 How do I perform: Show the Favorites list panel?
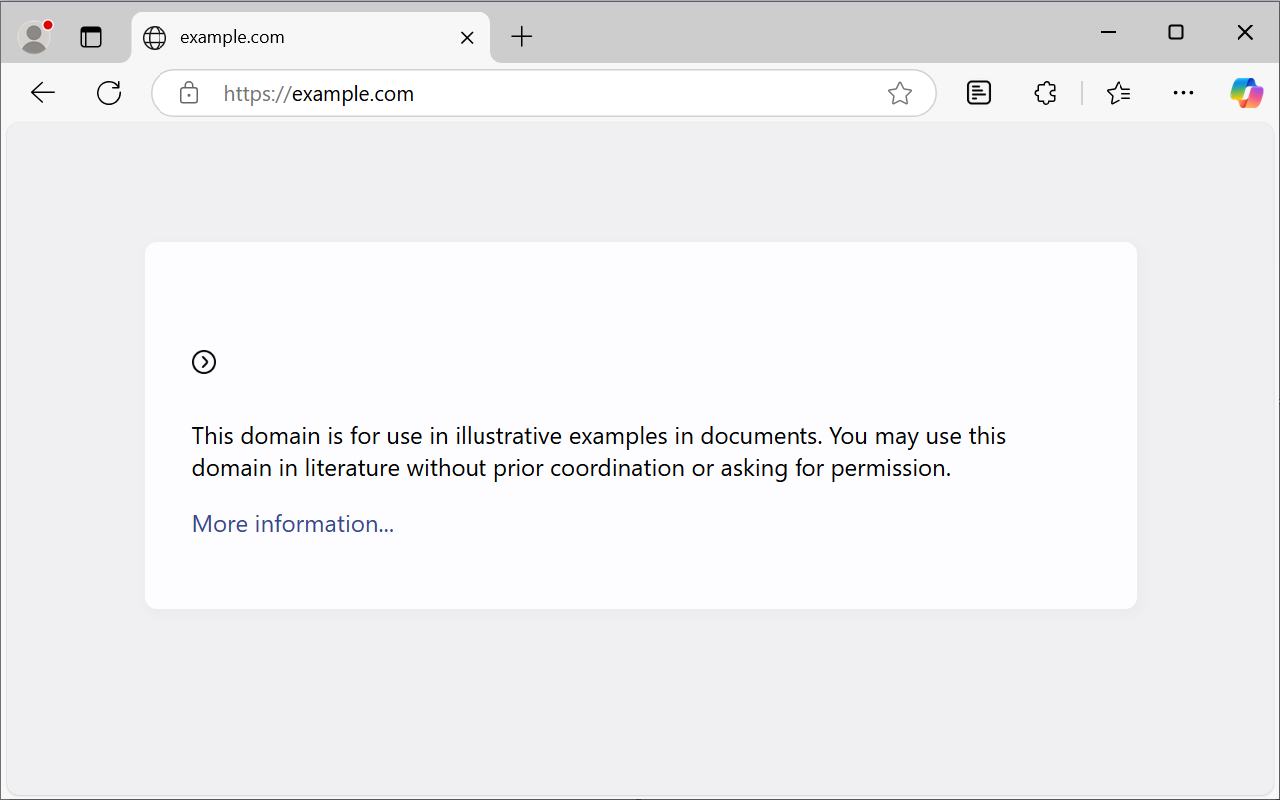(1119, 93)
